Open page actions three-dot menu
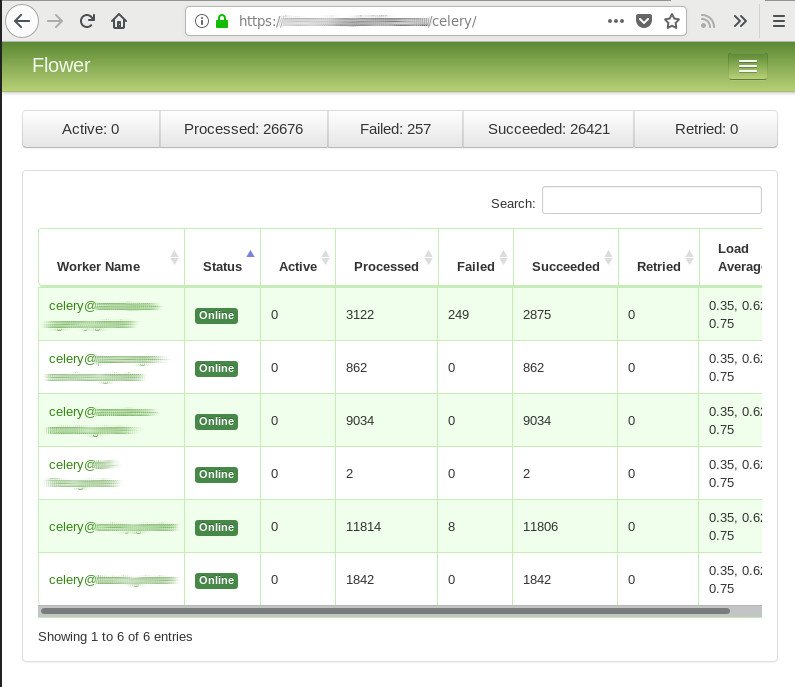 point(616,21)
